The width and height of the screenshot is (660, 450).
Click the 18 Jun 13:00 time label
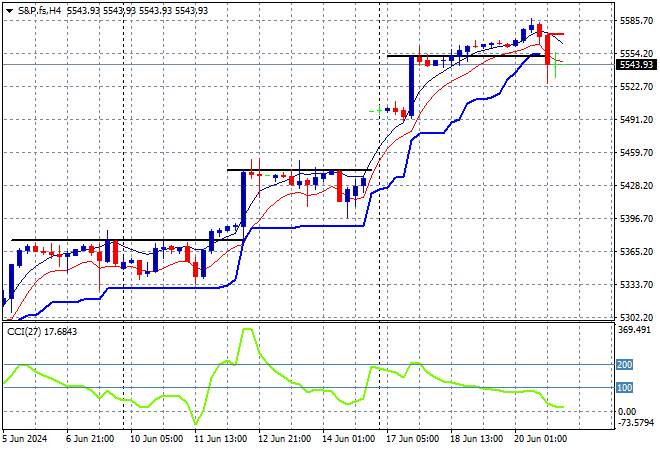(x=476, y=439)
